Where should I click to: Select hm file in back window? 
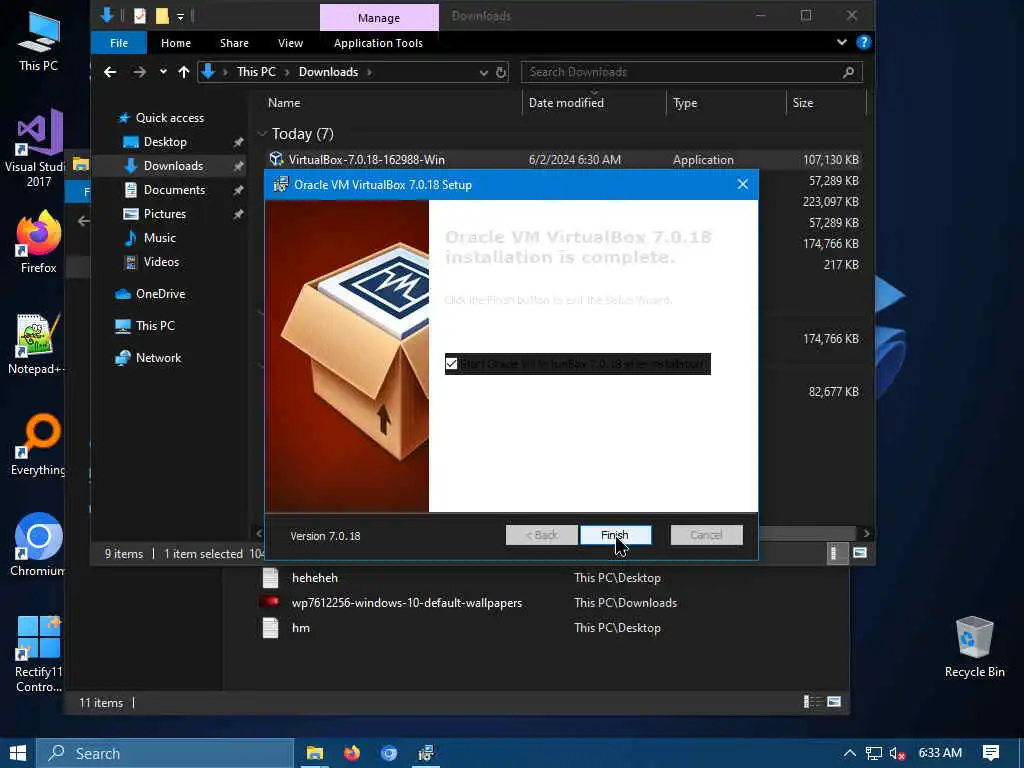(x=300, y=628)
